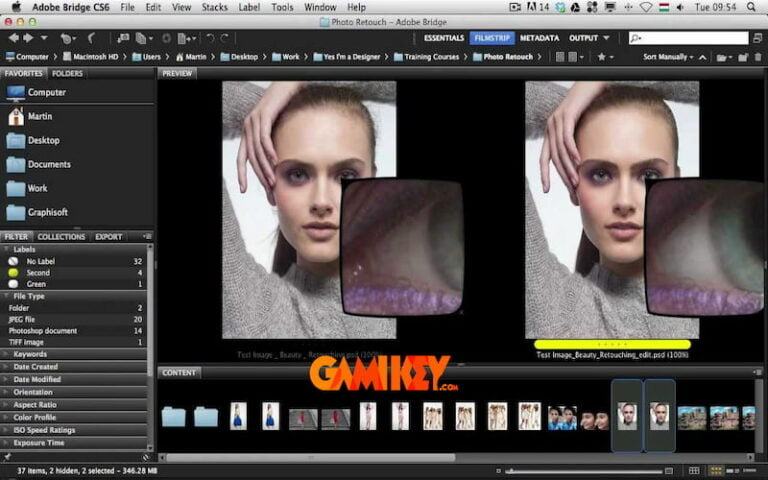Expand chevron after Photo Retouch breadcrumb
The width and height of the screenshot is (768, 480).
point(539,57)
